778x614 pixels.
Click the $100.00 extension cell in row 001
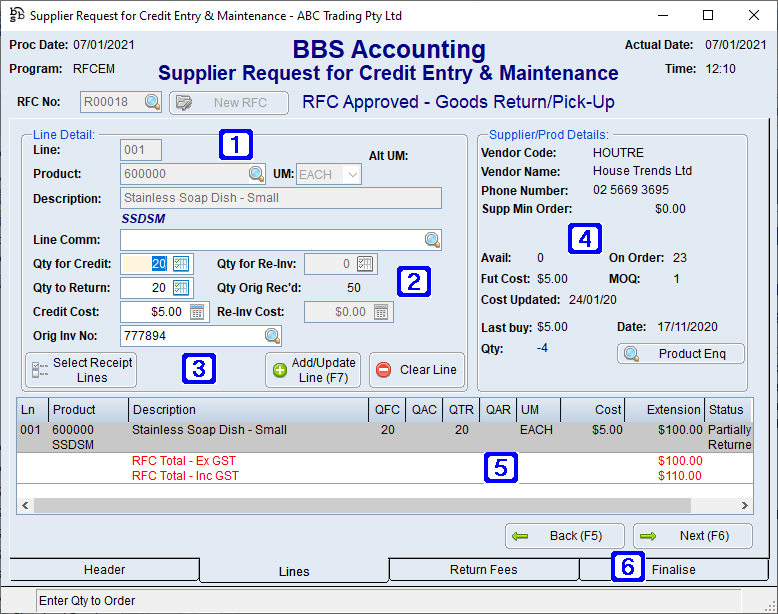click(x=680, y=430)
